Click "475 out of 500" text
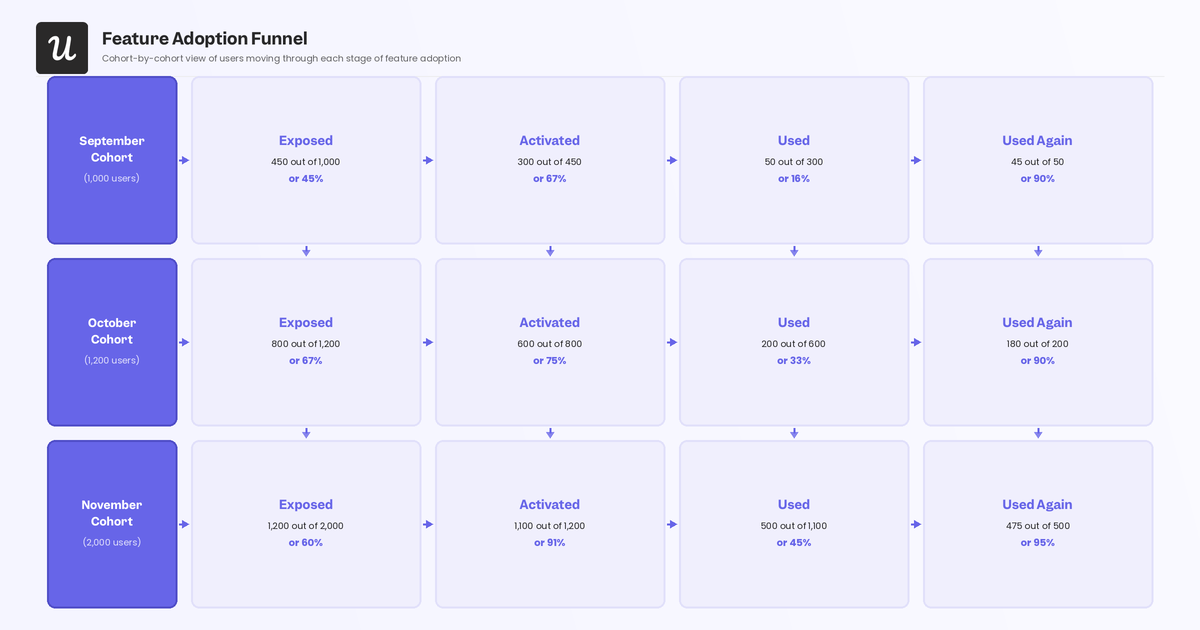 (x=1038, y=526)
